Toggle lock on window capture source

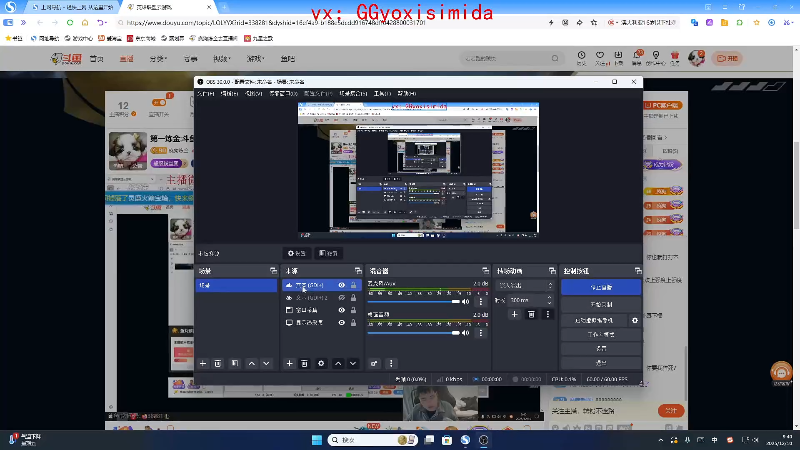coord(353,310)
